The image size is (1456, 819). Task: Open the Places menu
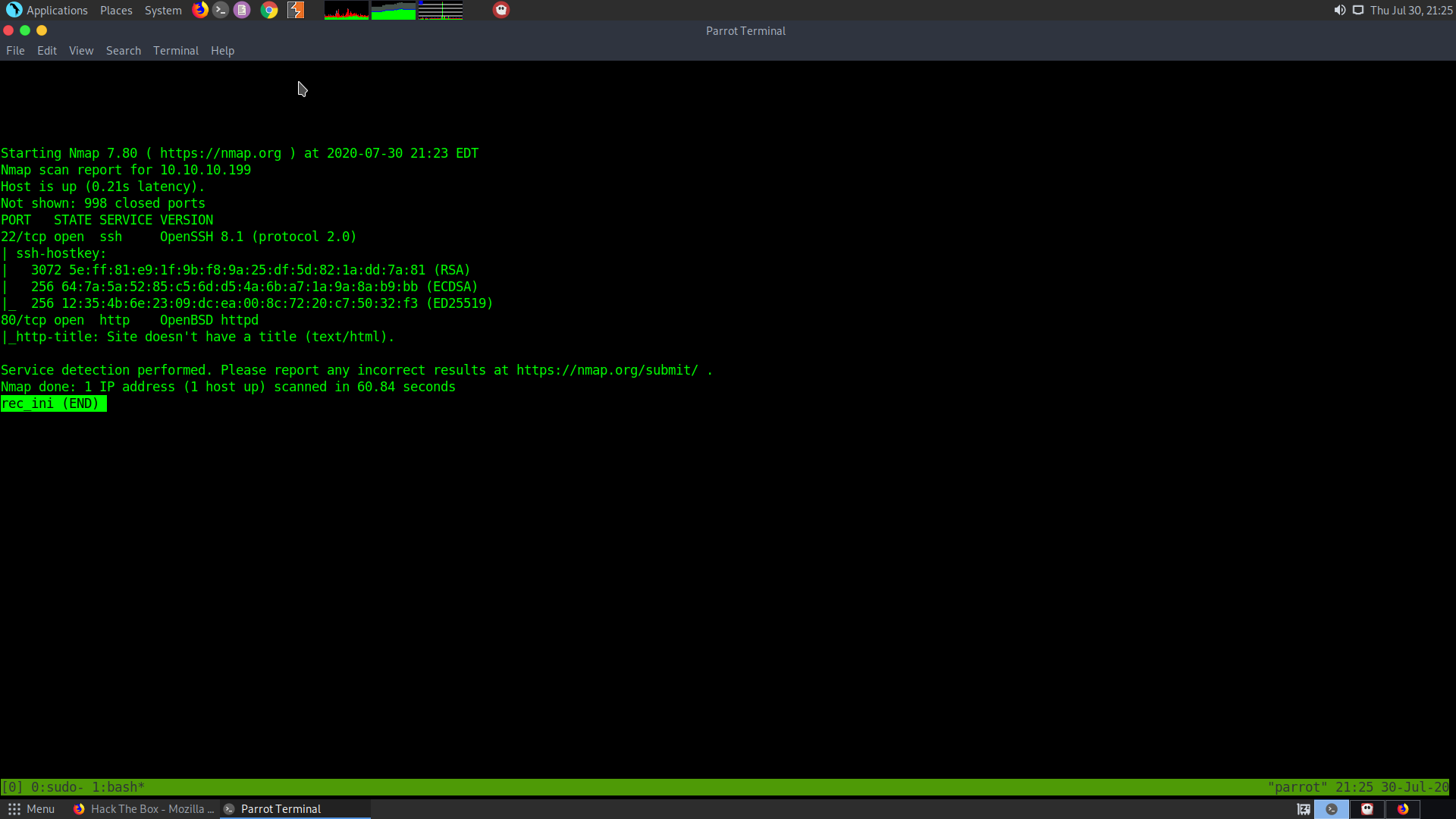[116, 10]
